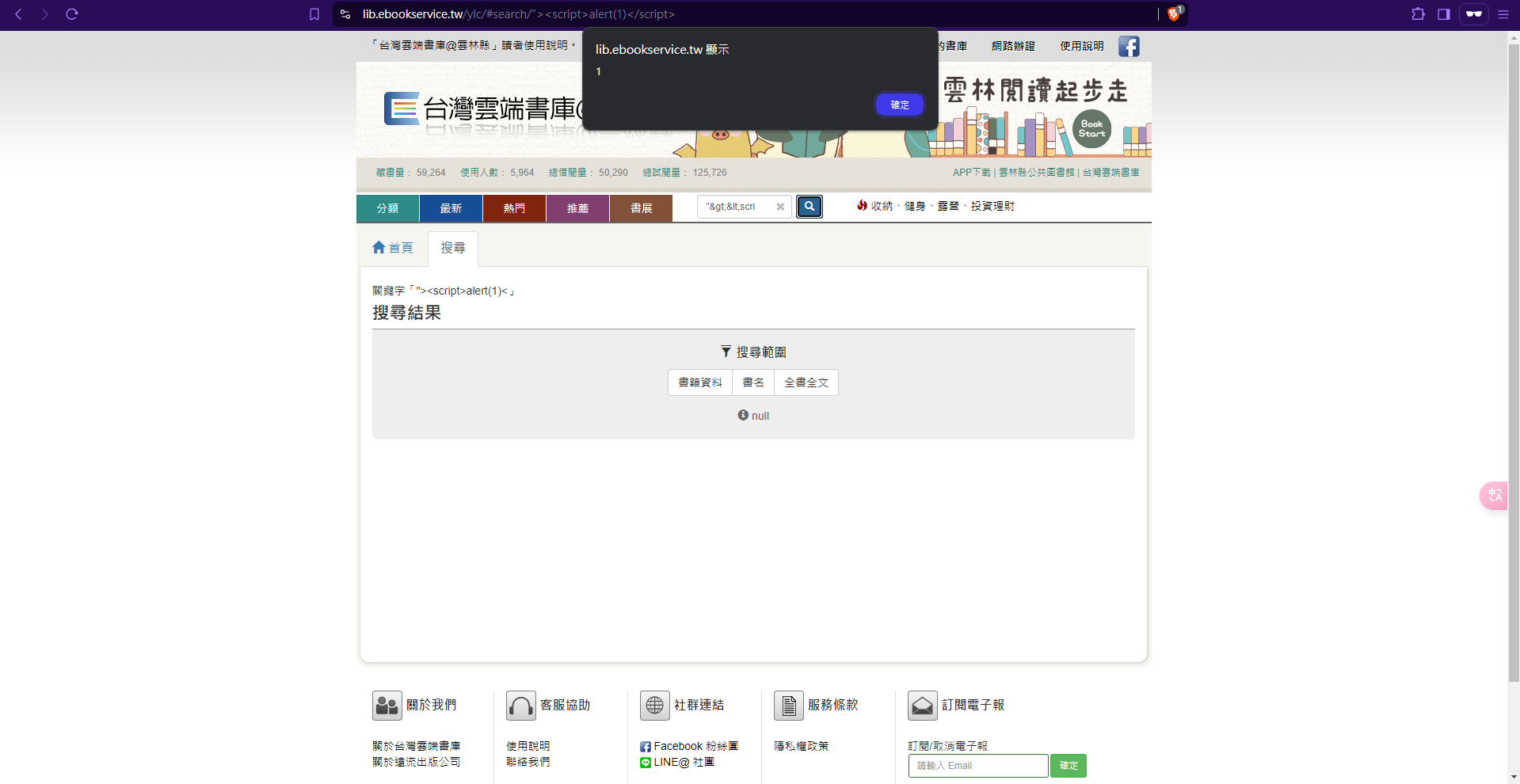Toggle the browser sidebar panel icon
1520x784 pixels.
point(1444,14)
